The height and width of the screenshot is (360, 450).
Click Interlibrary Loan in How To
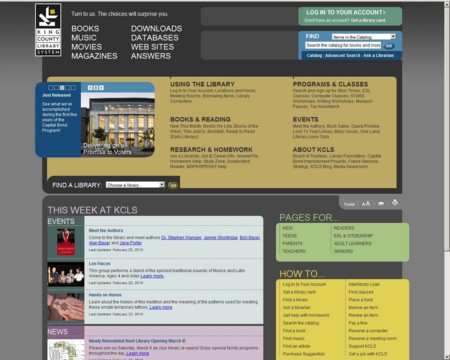[x=364, y=284]
